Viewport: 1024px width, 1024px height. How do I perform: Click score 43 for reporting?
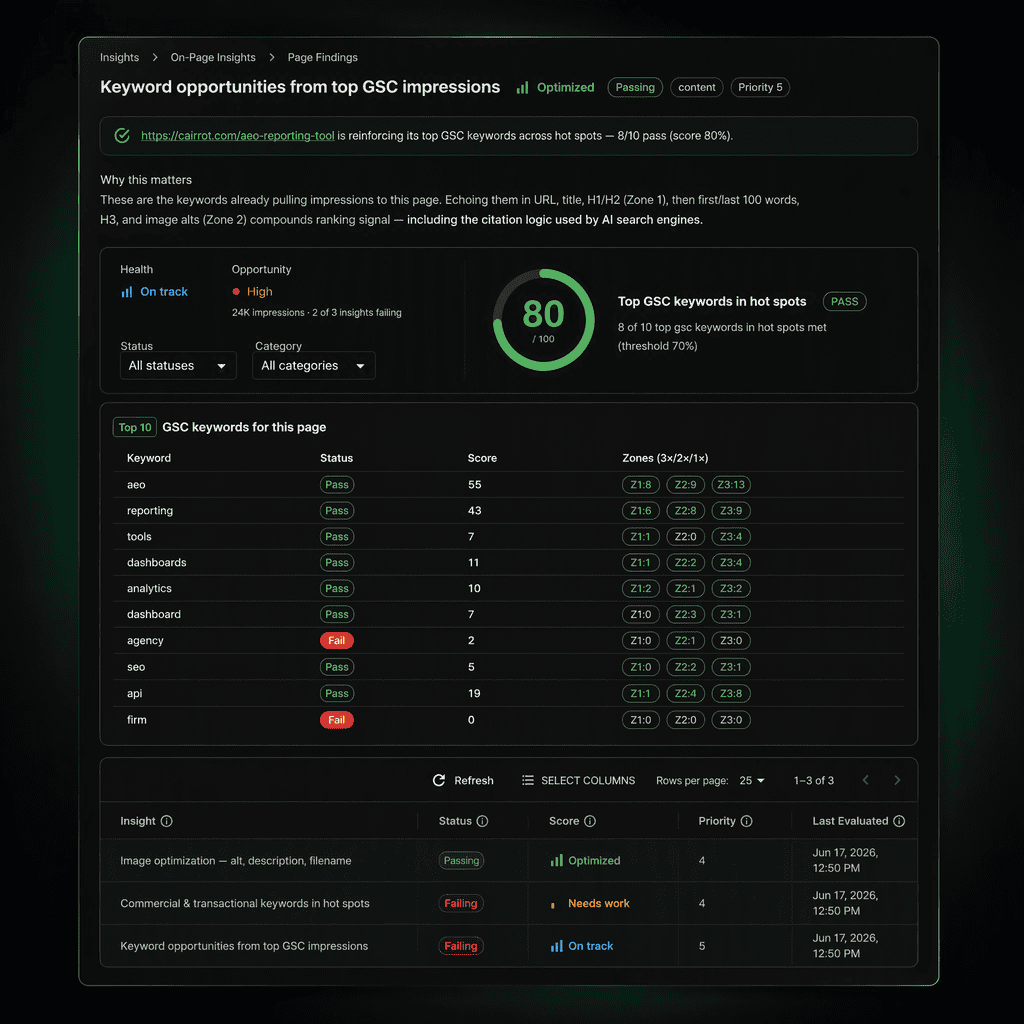pyautogui.click(x=474, y=511)
